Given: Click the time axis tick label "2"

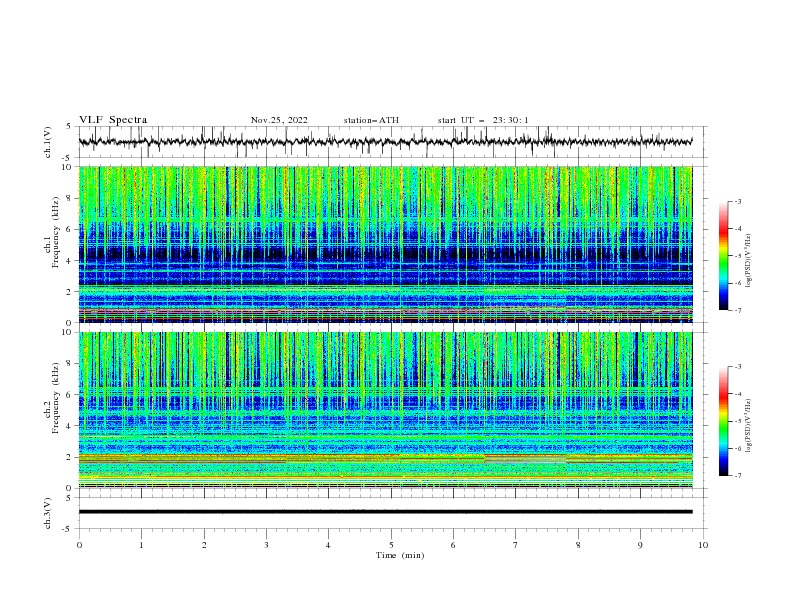Looking at the screenshot, I should pos(204,545).
